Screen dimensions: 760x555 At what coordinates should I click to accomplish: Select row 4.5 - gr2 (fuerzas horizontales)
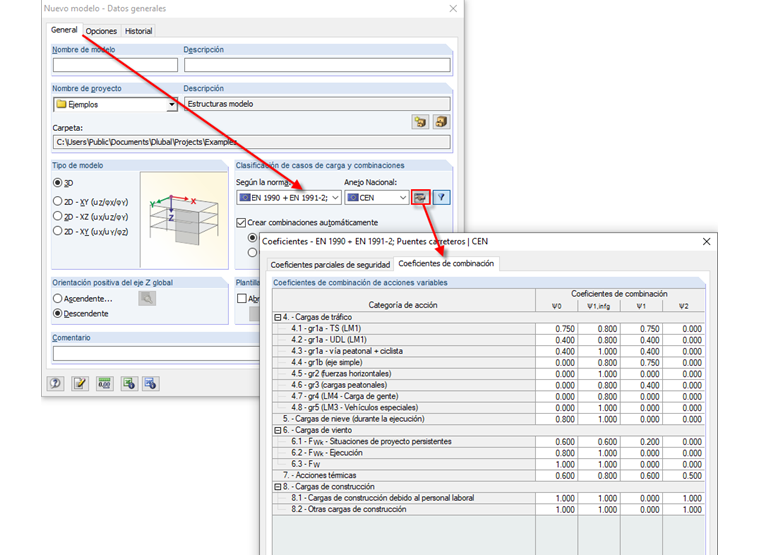pos(489,374)
